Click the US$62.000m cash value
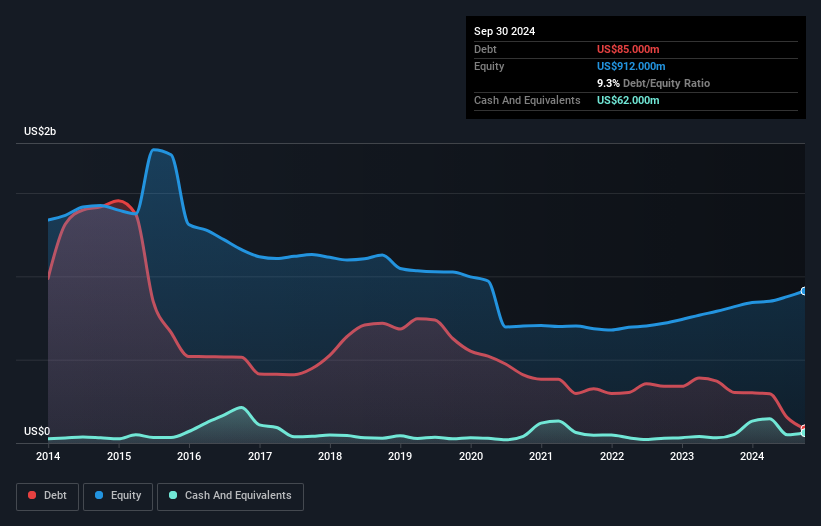Image resolution: width=821 pixels, height=526 pixels. click(x=628, y=100)
